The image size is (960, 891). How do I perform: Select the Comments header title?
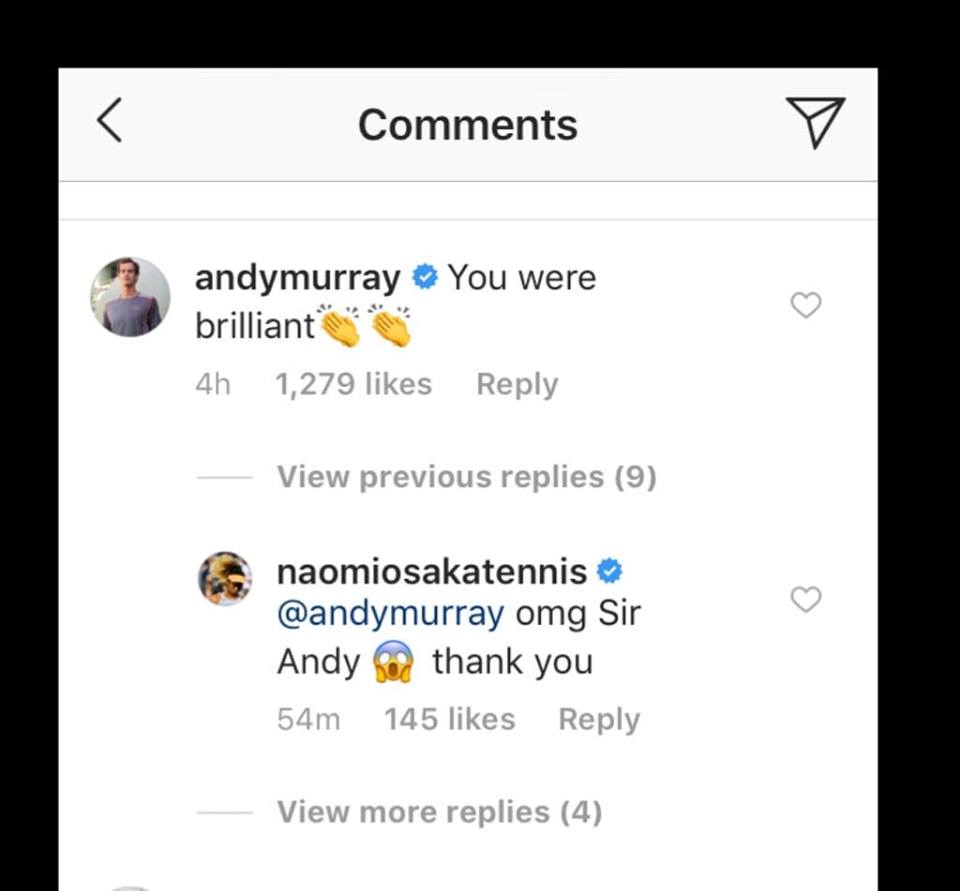[x=471, y=123]
